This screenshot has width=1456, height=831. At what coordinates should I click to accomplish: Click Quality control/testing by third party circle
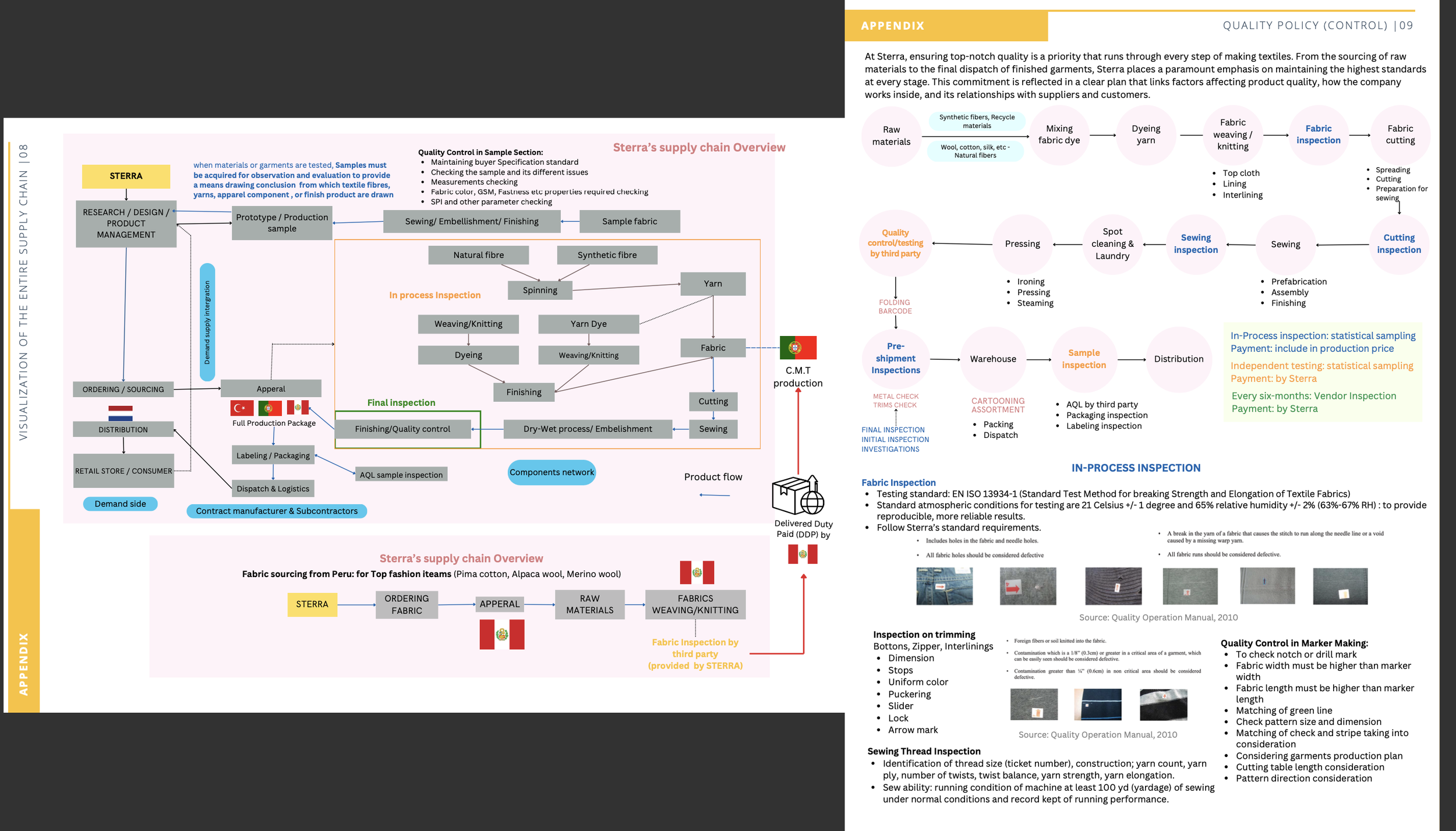pos(895,243)
